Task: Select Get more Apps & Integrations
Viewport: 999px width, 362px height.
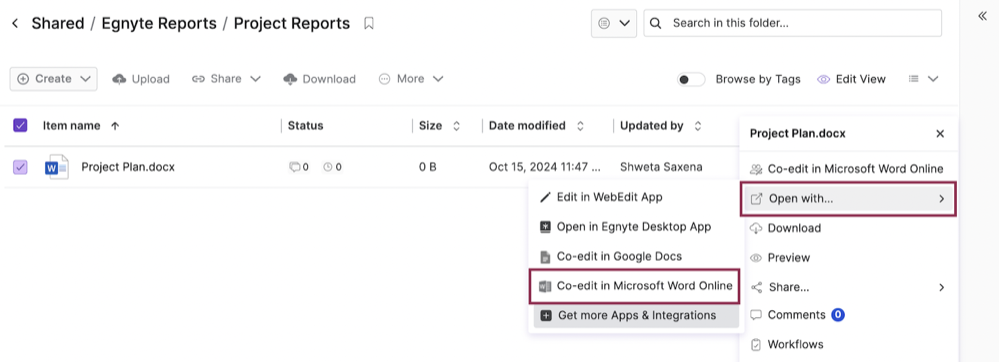Action: [x=636, y=315]
